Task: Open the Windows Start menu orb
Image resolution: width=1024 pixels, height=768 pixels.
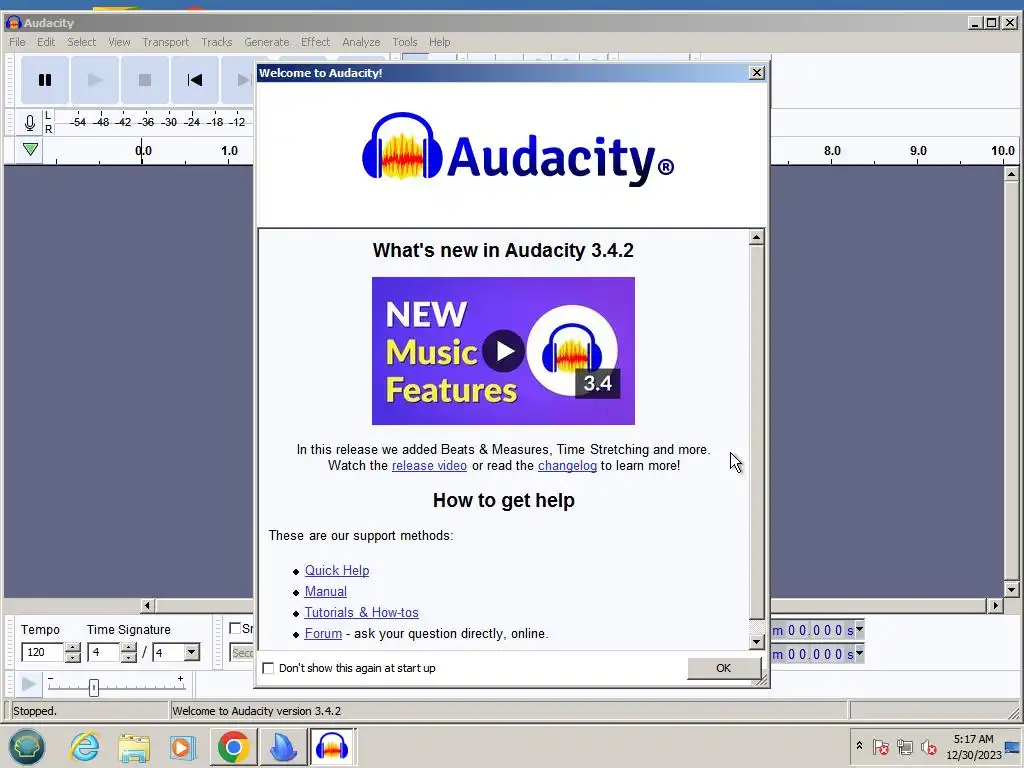Action: [x=27, y=746]
